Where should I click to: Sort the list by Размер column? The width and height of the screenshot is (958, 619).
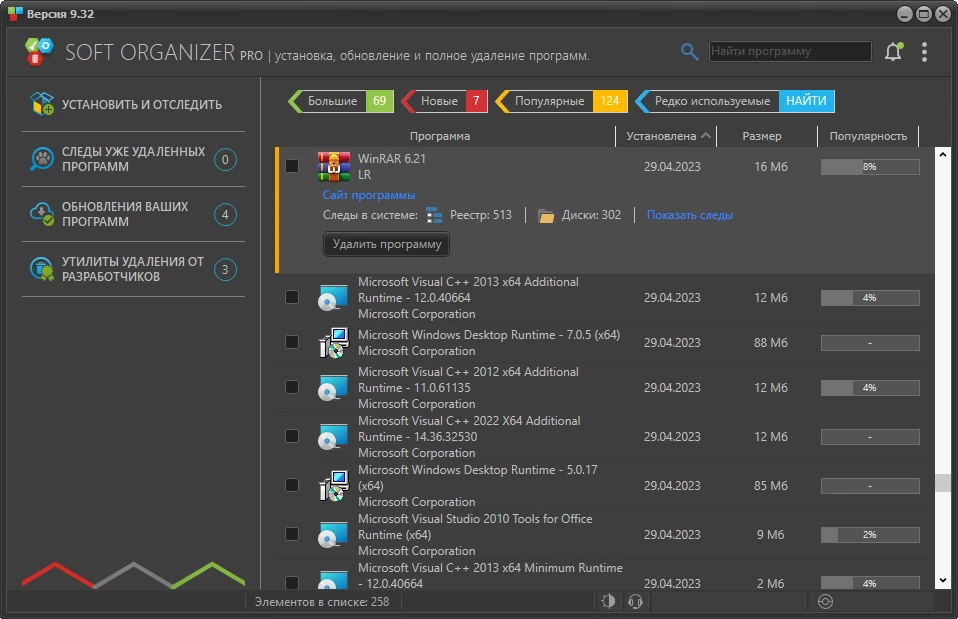[762, 136]
